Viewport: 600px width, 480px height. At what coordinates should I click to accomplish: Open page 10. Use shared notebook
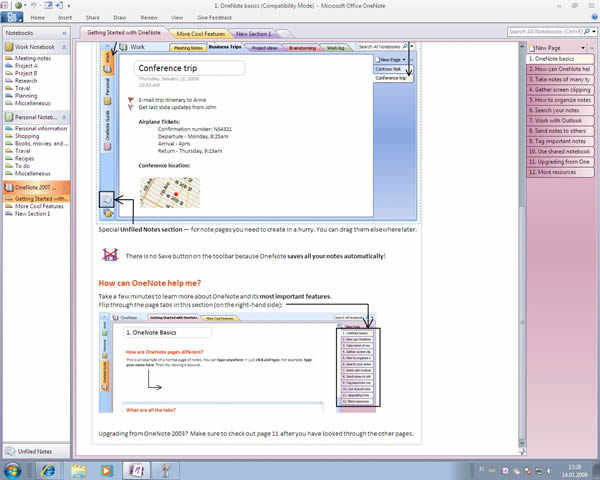[x=560, y=152]
